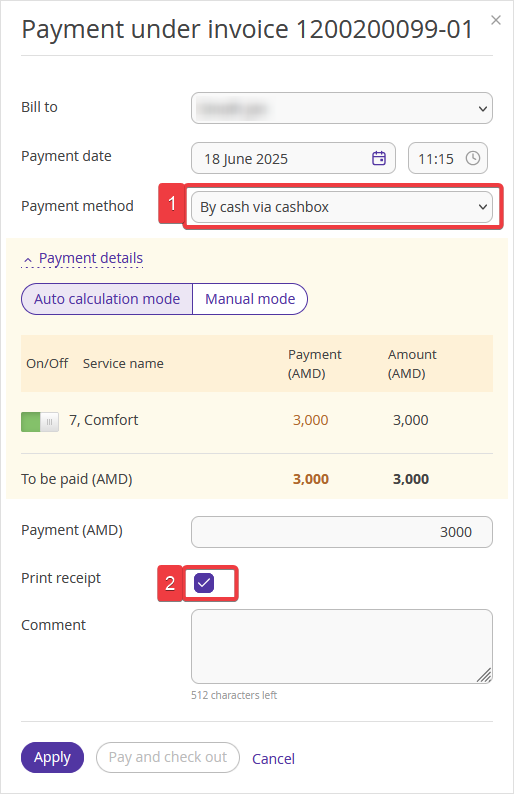
Task: Click inside the Comment text area
Action: tap(342, 646)
